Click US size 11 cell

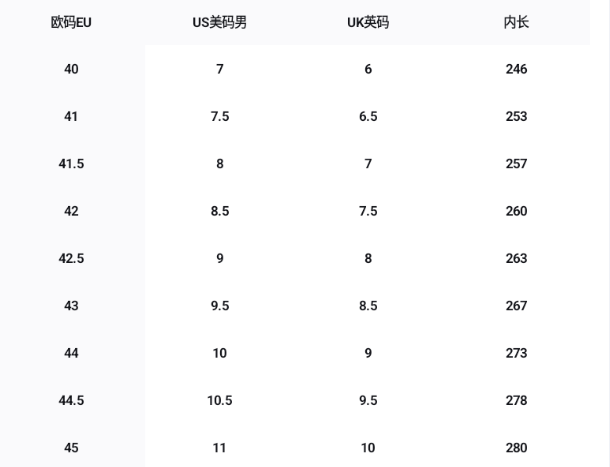coord(220,448)
